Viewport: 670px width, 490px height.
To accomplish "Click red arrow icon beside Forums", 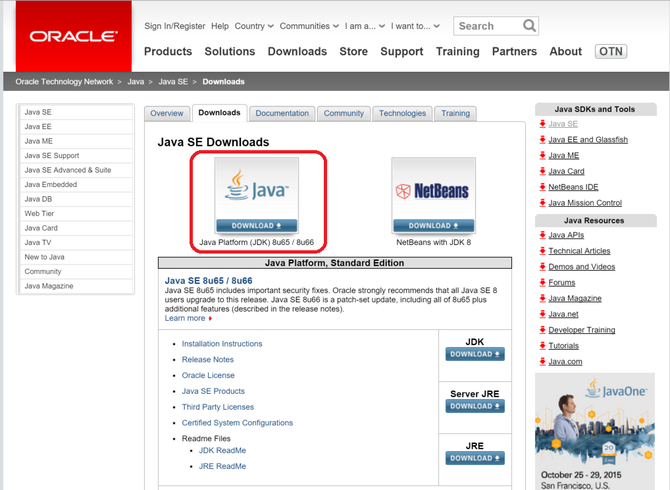I will [542, 282].
